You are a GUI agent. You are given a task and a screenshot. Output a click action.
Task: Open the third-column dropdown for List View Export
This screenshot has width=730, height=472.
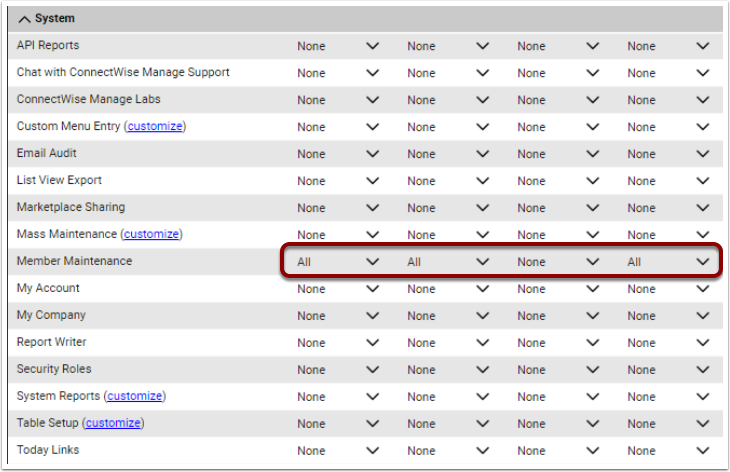(x=558, y=181)
